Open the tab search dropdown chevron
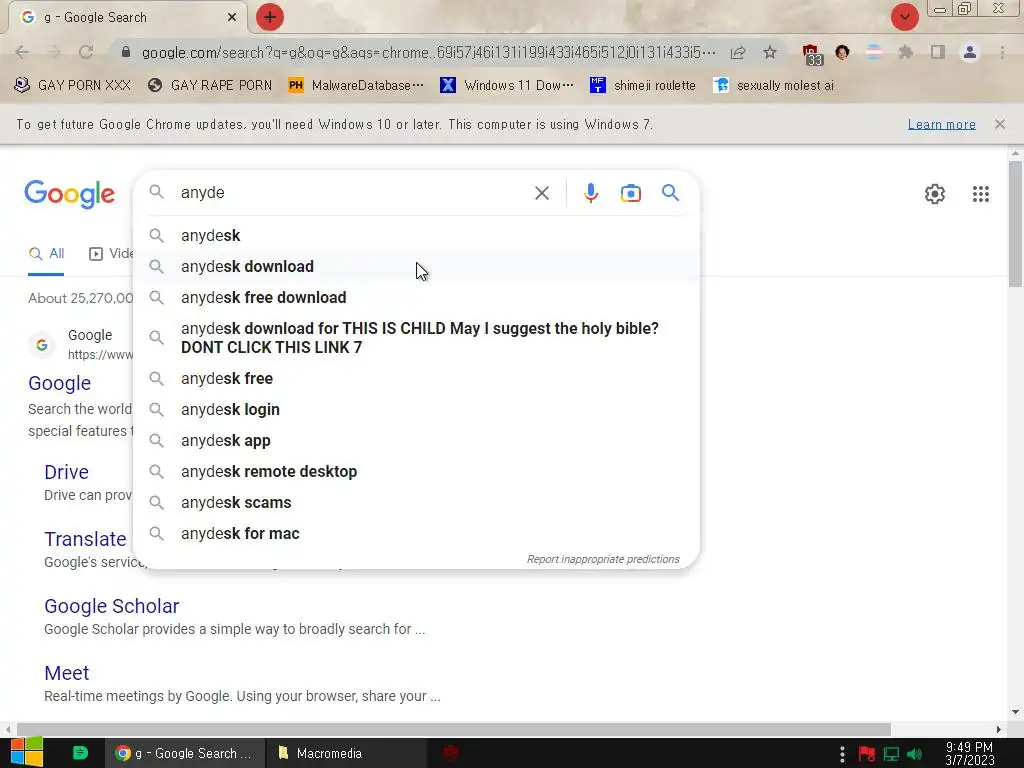1024x768 pixels. click(x=904, y=17)
